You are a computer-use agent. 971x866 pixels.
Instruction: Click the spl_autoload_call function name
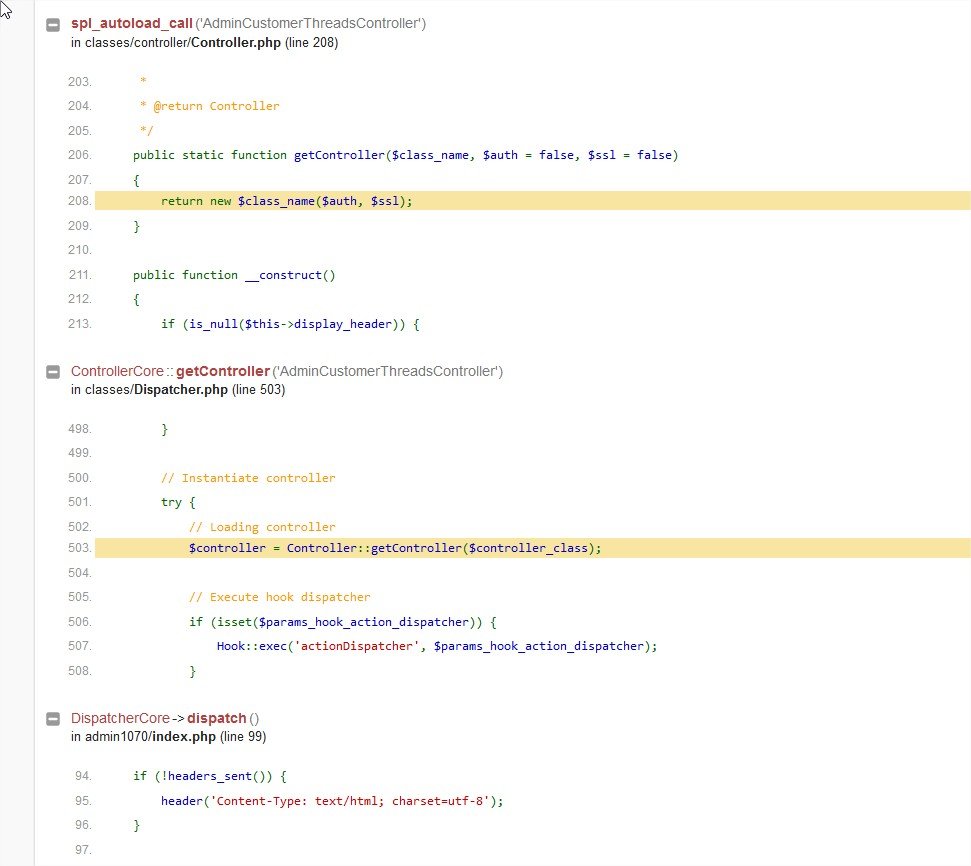132,24
